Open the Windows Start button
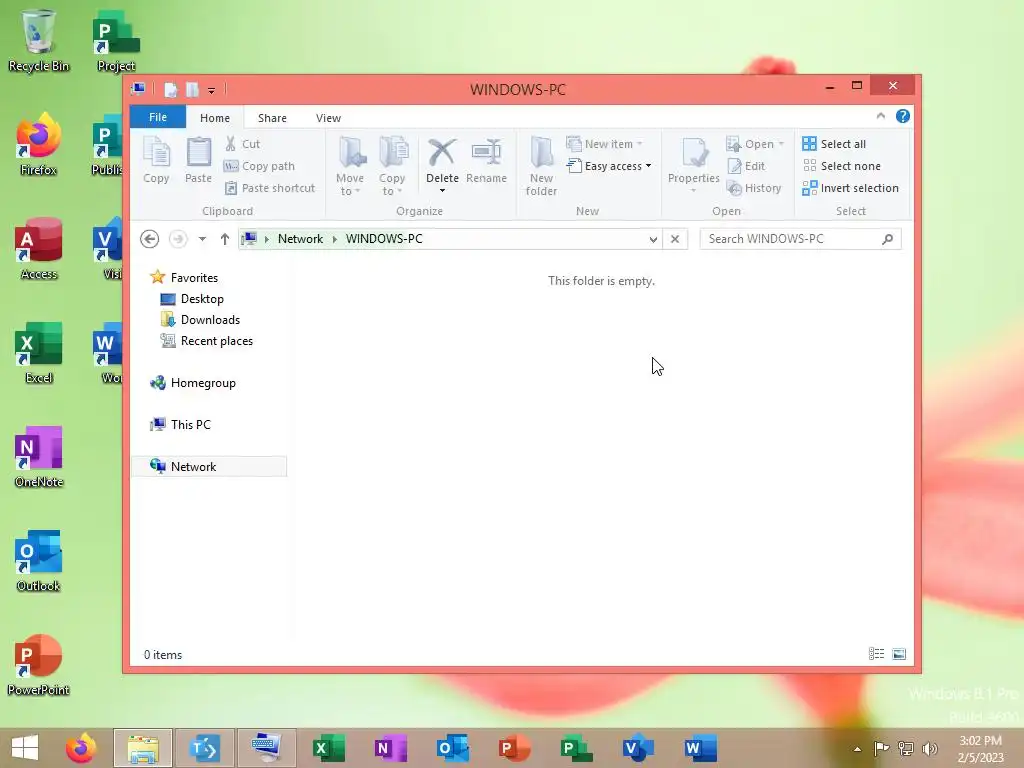Image resolution: width=1024 pixels, height=768 pixels. tap(25, 748)
